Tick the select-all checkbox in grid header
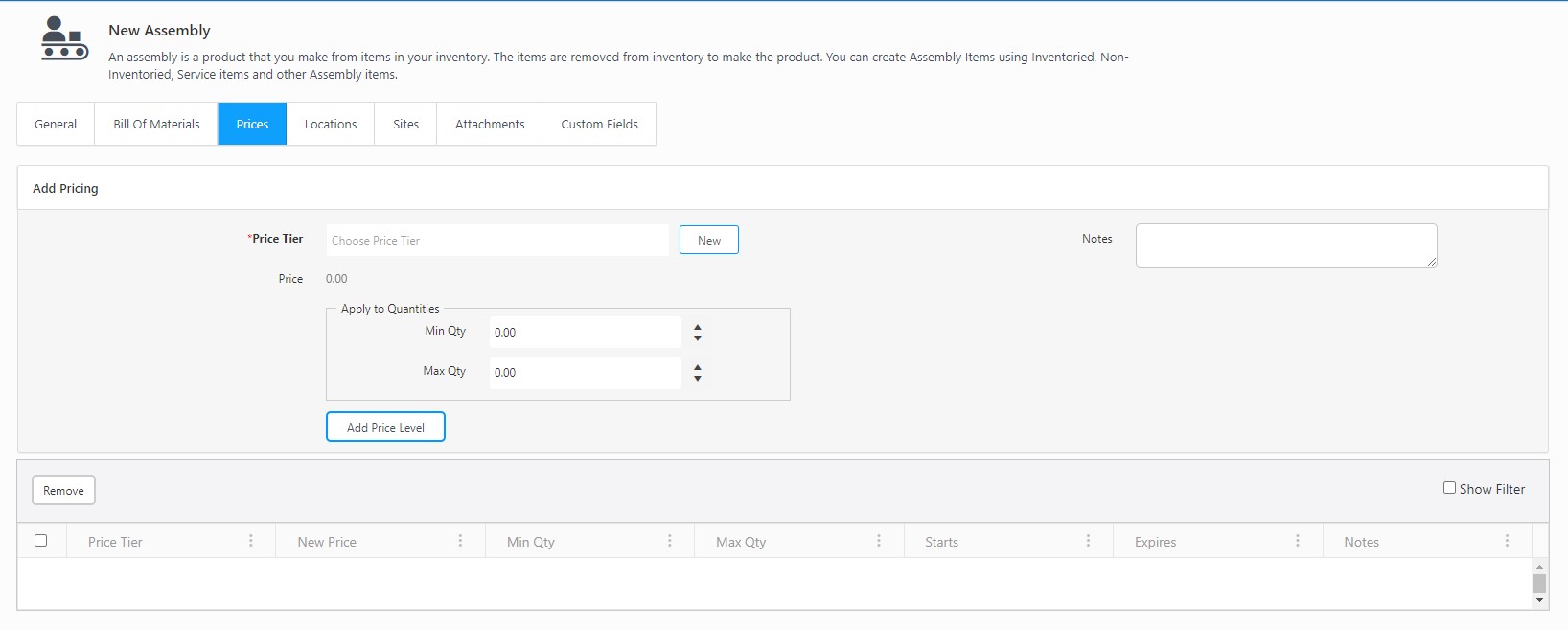The image size is (1568, 630). click(x=41, y=541)
